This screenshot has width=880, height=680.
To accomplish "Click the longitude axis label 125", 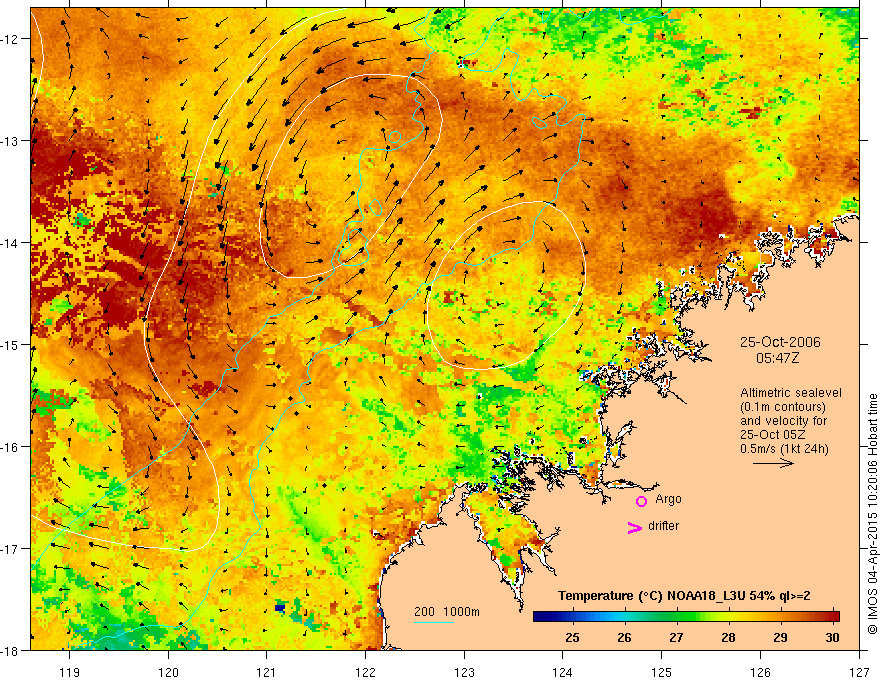I will [662, 672].
